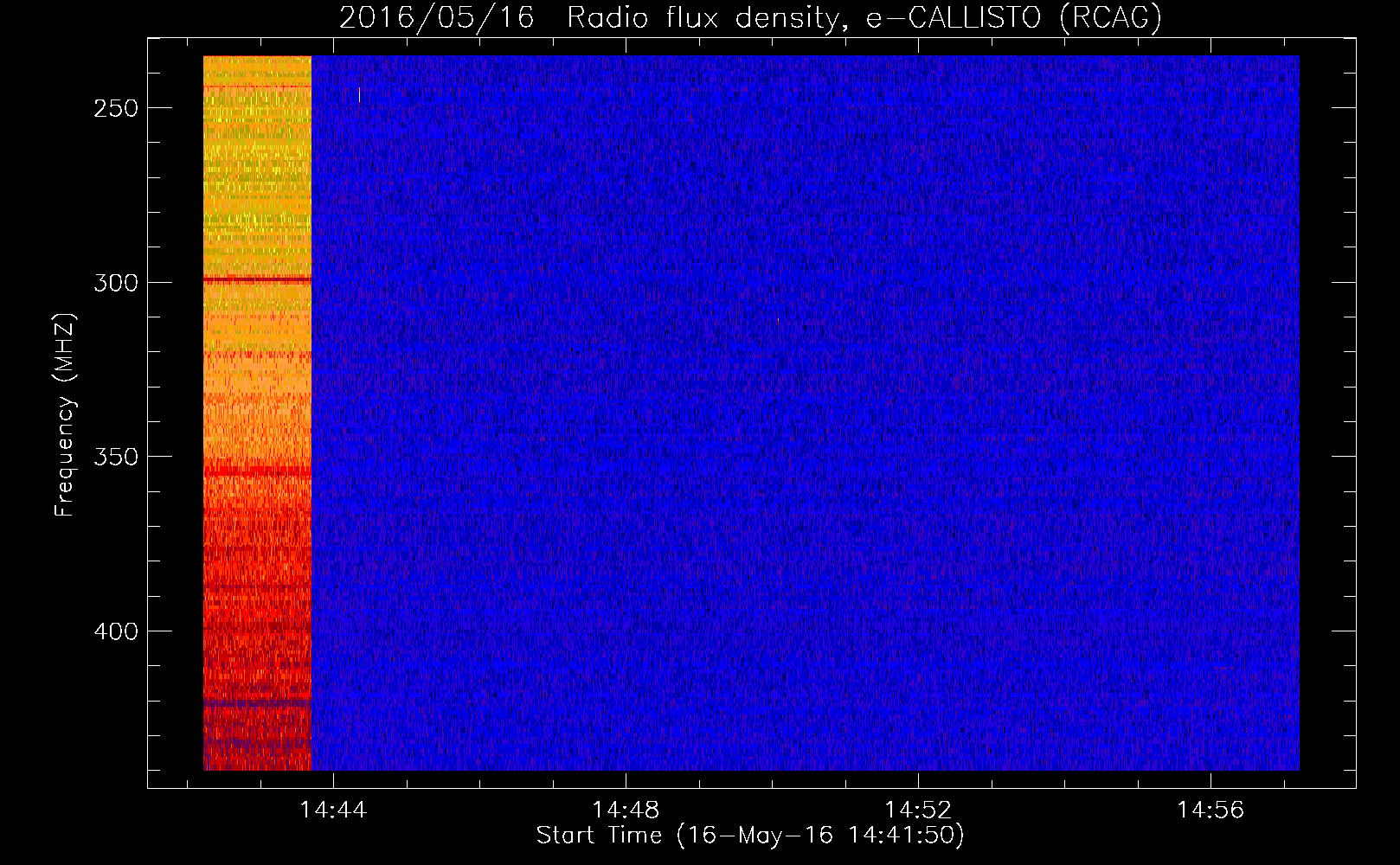Image resolution: width=1400 pixels, height=865 pixels.
Task: Click the dark red band at 300 MHz
Action: (257, 279)
